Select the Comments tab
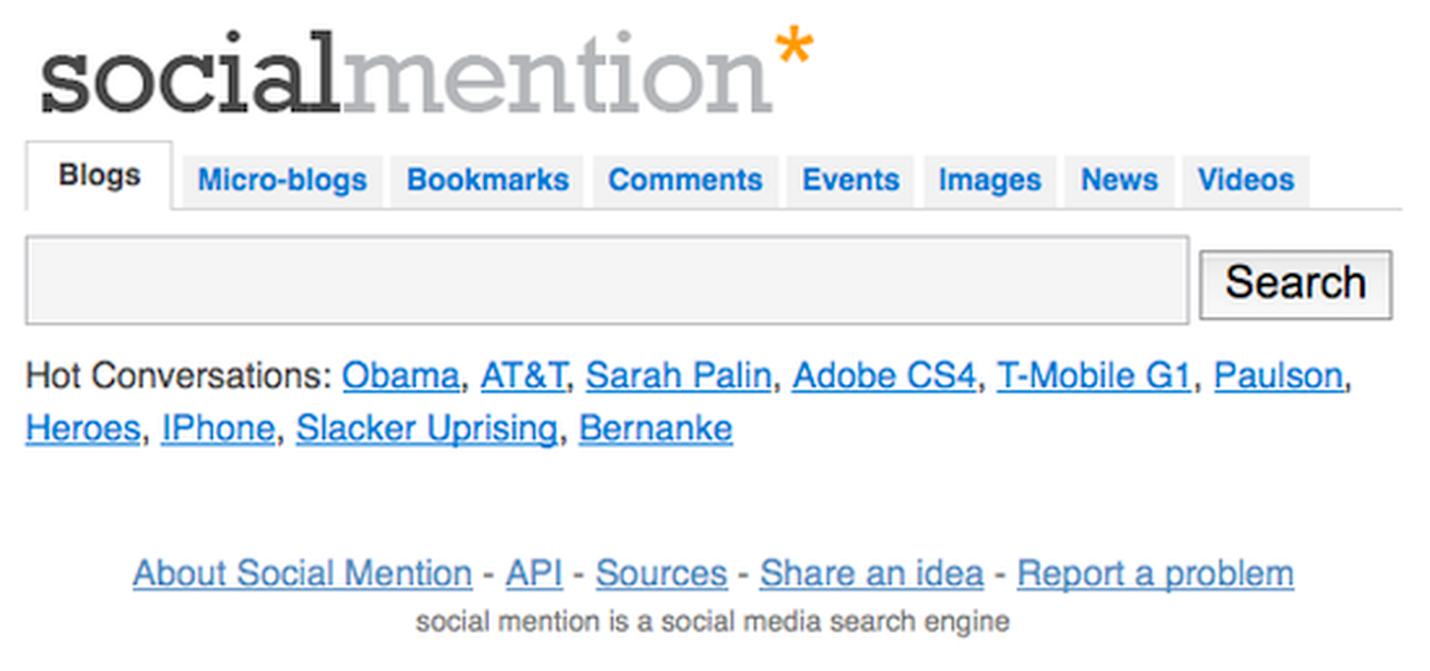 (x=685, y=180)
